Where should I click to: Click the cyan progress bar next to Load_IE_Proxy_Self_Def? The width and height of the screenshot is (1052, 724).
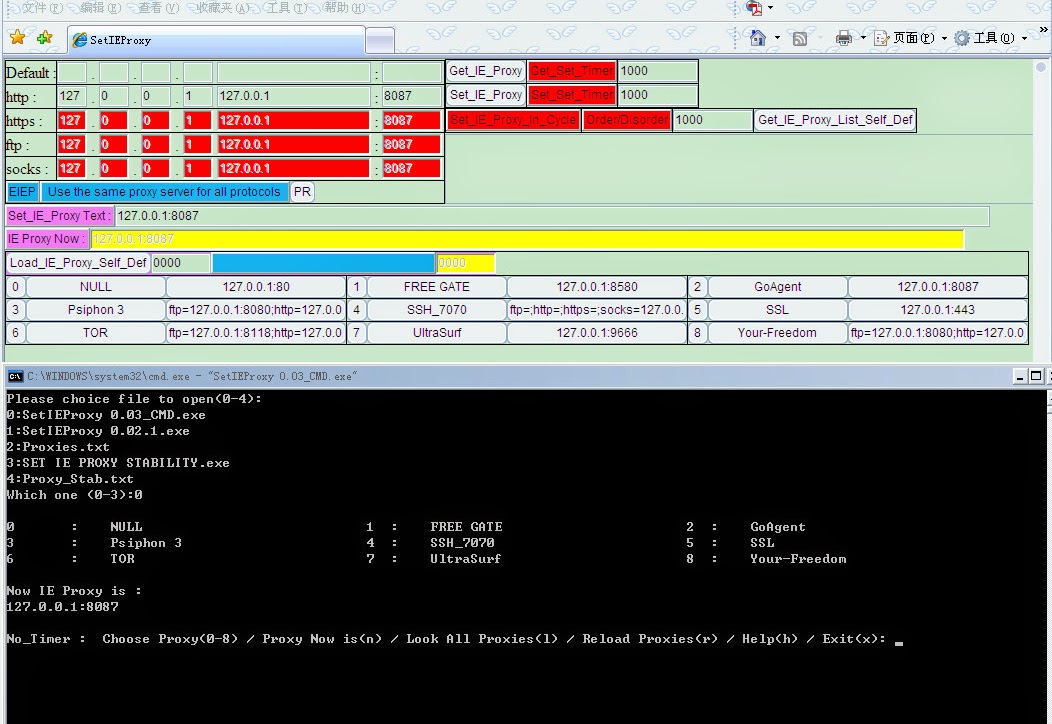click(323, 263)
